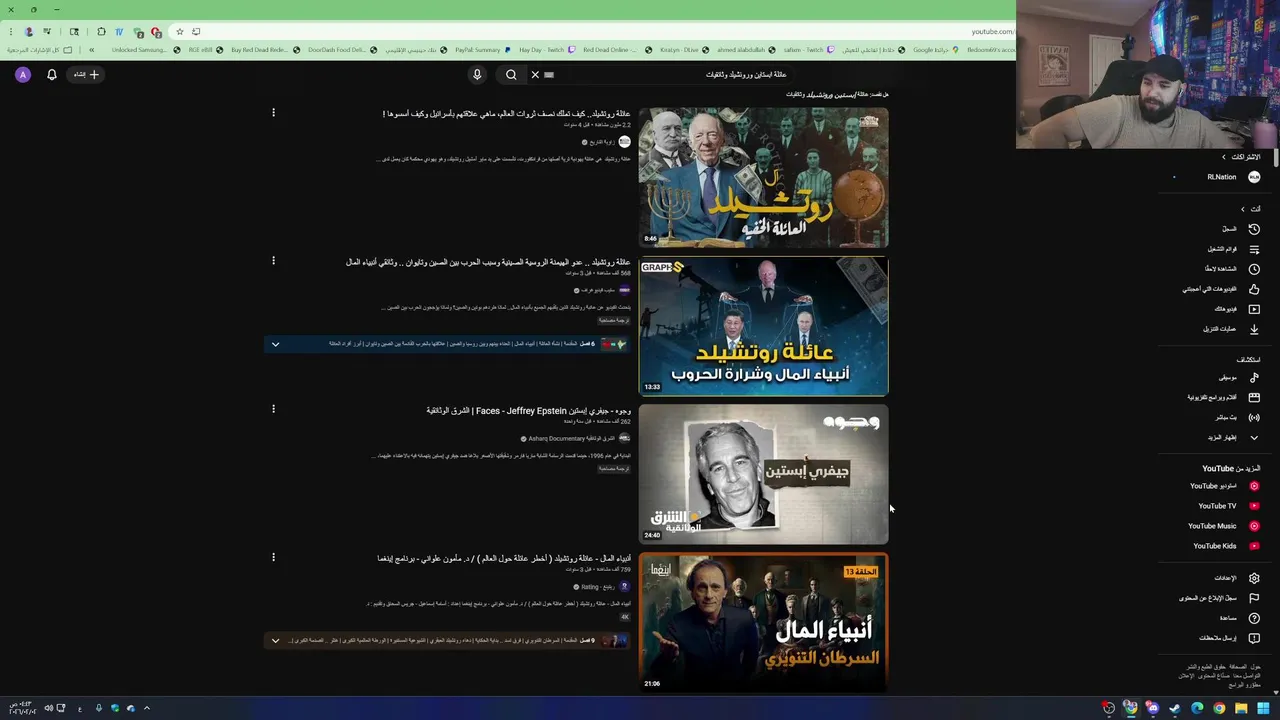Open more options for first video result
The height and width of the screenshot is (720, 1280).
[x=273, y=113]
